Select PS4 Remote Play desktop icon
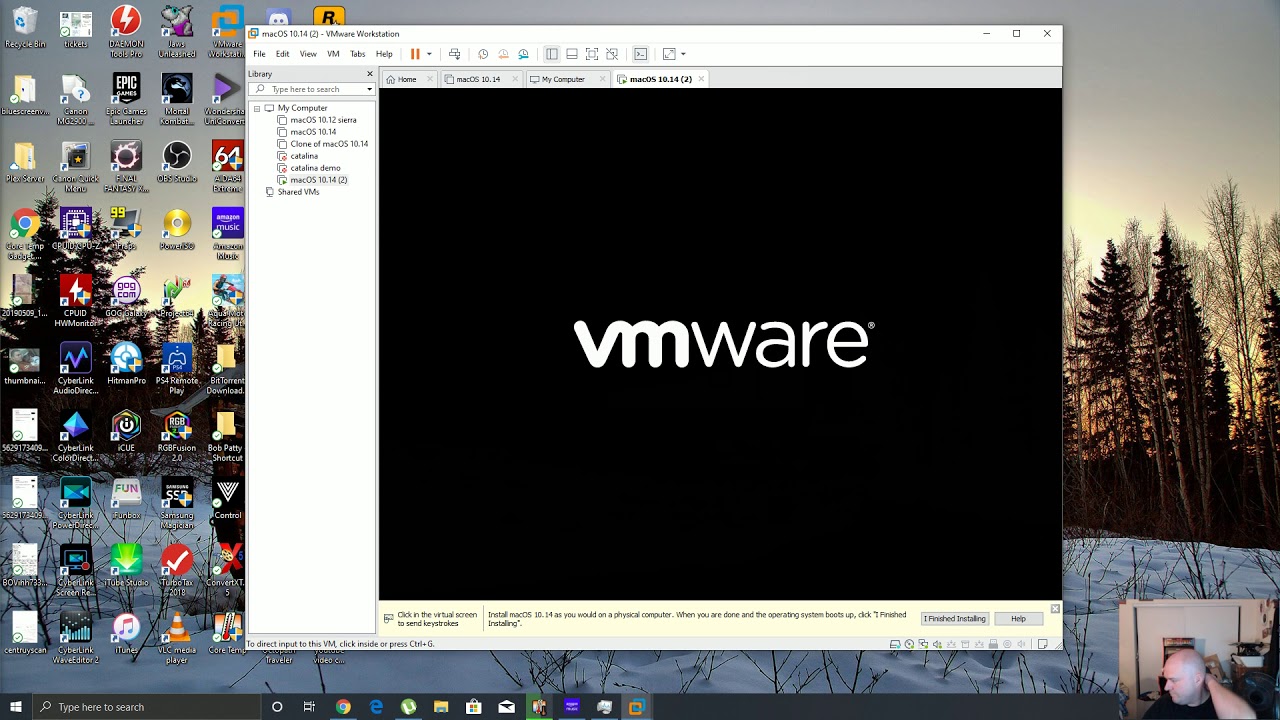This screenshot has width=1280, height=720. pyautogui.click(x=177, y=369)
